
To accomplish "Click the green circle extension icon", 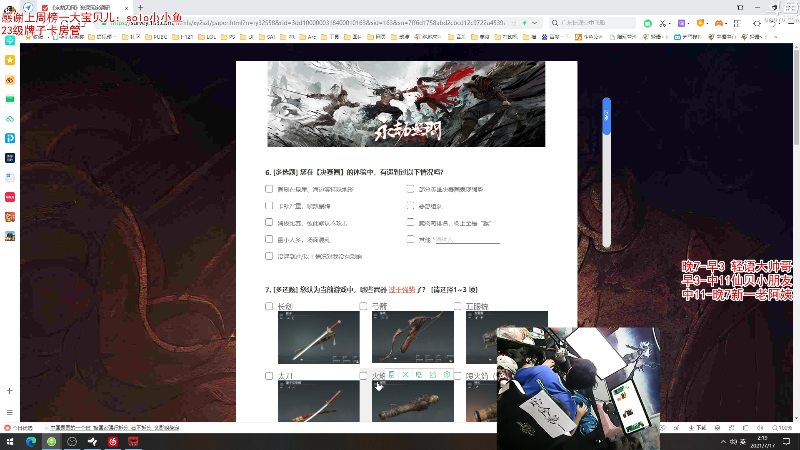I will click(647, 23).
